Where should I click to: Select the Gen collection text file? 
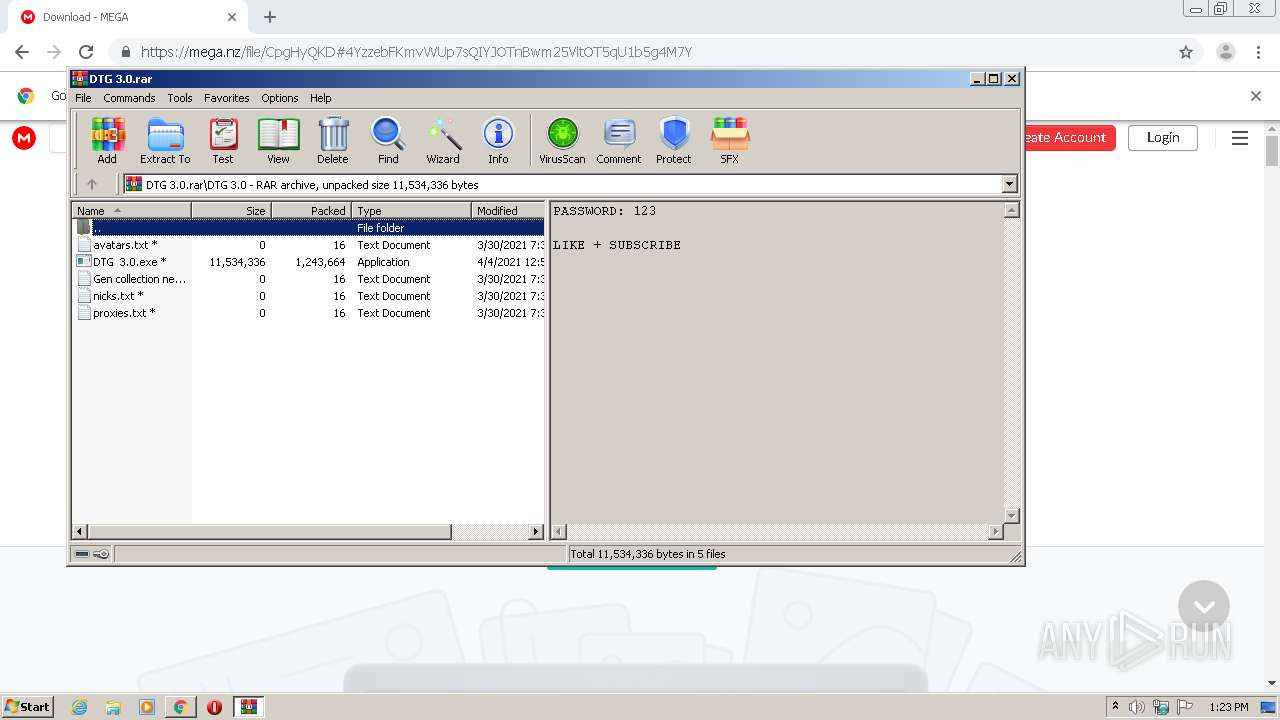point(309,279)
